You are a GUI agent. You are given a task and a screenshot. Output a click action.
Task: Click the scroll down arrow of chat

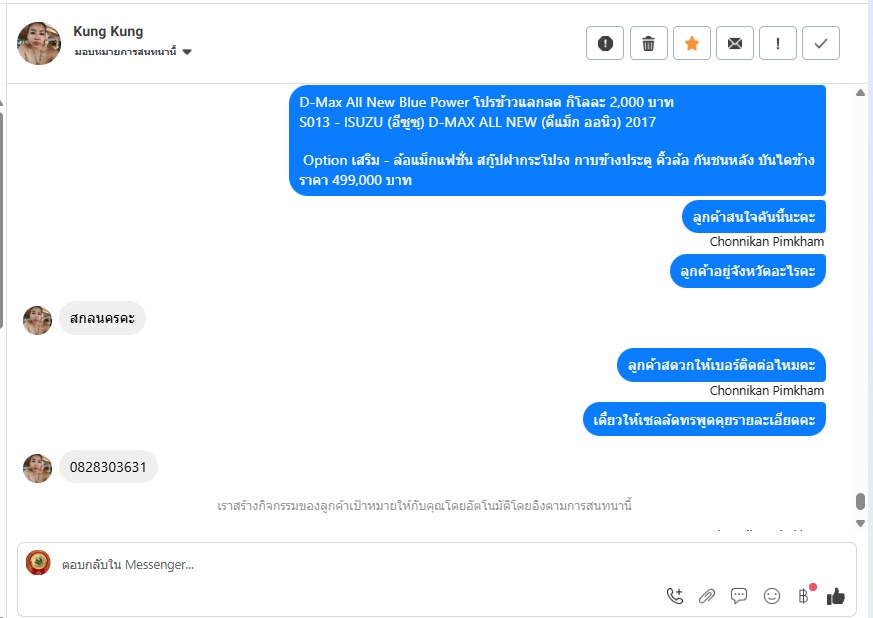click(x=860, y=523)
